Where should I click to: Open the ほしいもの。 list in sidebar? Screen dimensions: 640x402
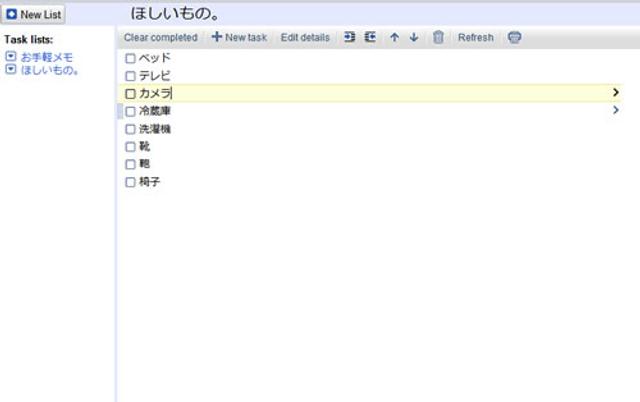pyautogui.click(x=49, y=70)
